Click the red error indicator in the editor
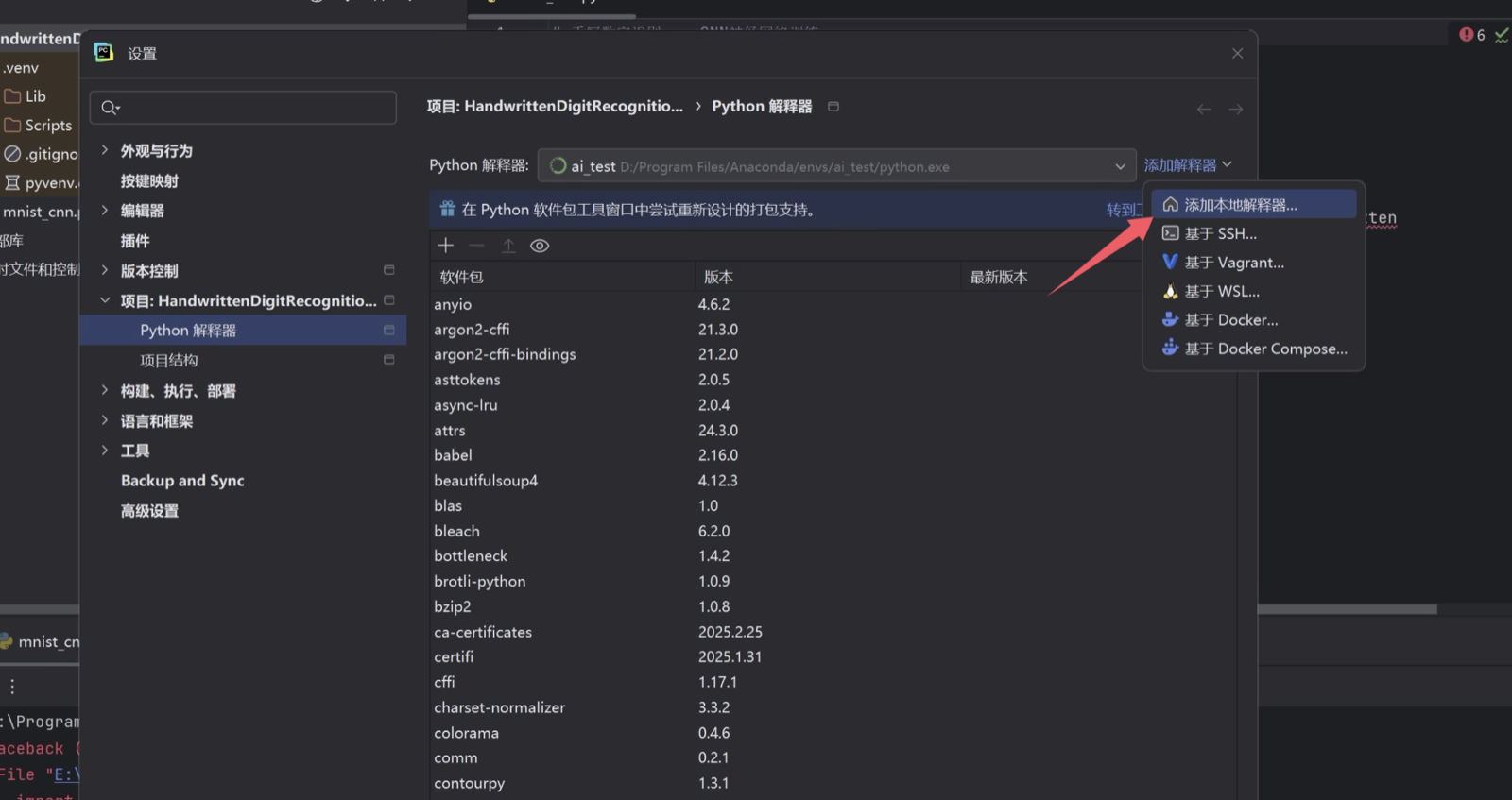The image size is (1512, 800). pyautogui.click(x=1472, y=35)
